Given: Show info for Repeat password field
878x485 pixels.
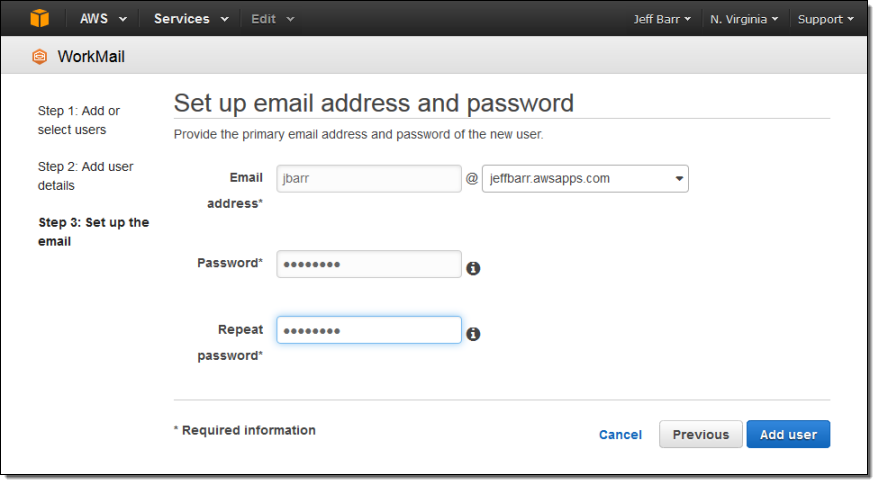Looking at the screenshot, I should [x=474, y=334].
